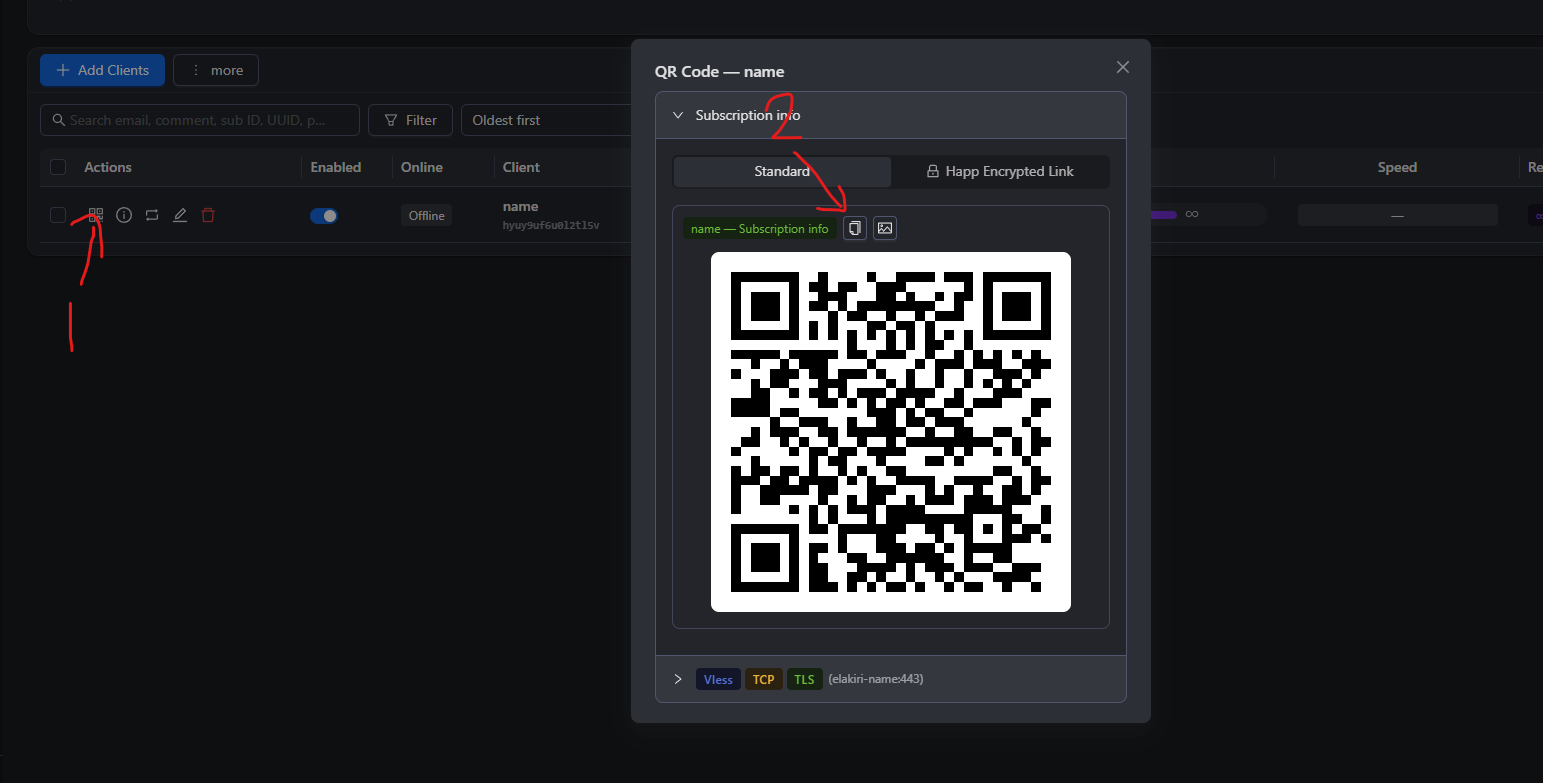Image resolution: width=1543 pixels, height=783 pixels.
Task: Click the Client column header
Action: tap(521, 167)
